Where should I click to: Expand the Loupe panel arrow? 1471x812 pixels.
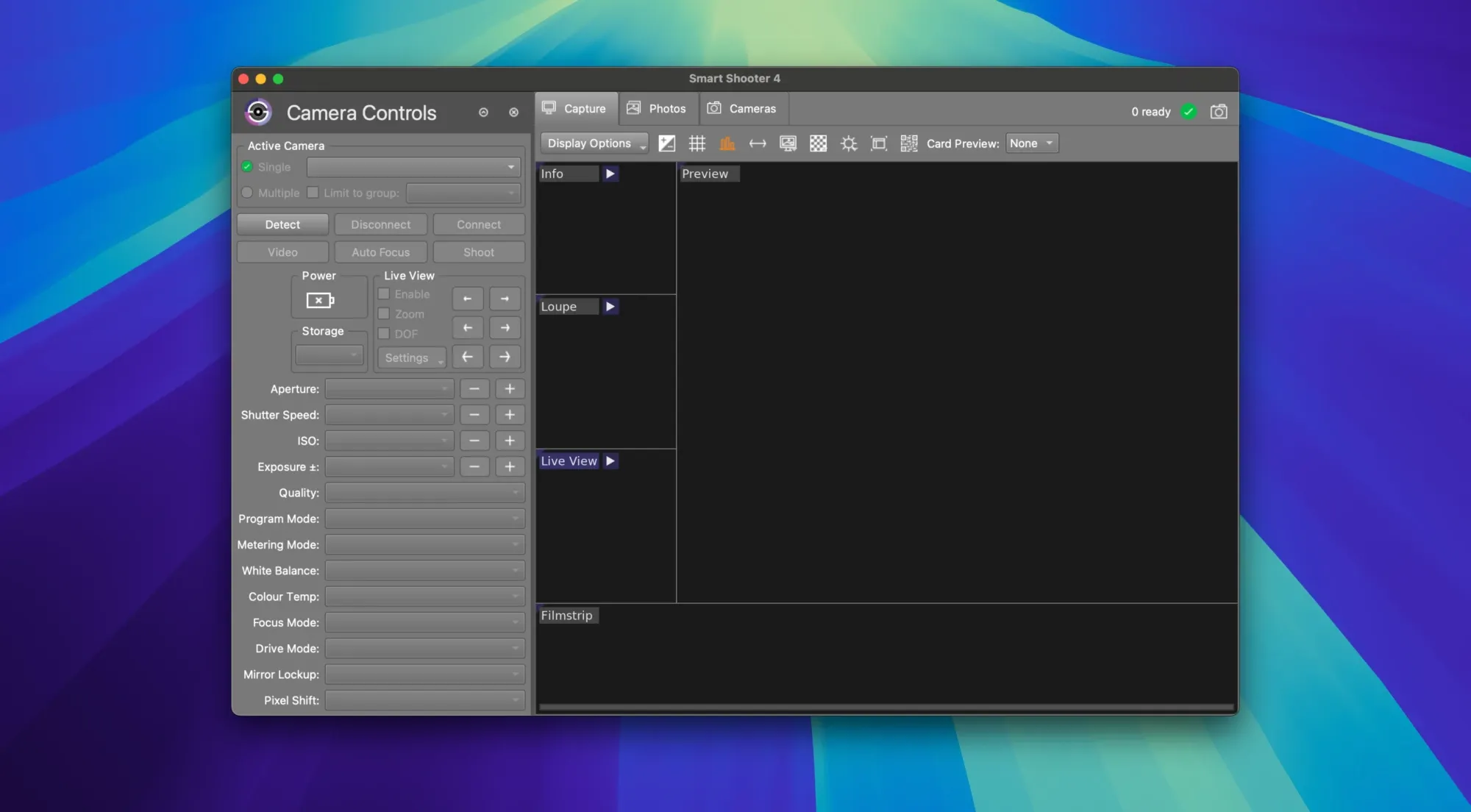(610, 307)
